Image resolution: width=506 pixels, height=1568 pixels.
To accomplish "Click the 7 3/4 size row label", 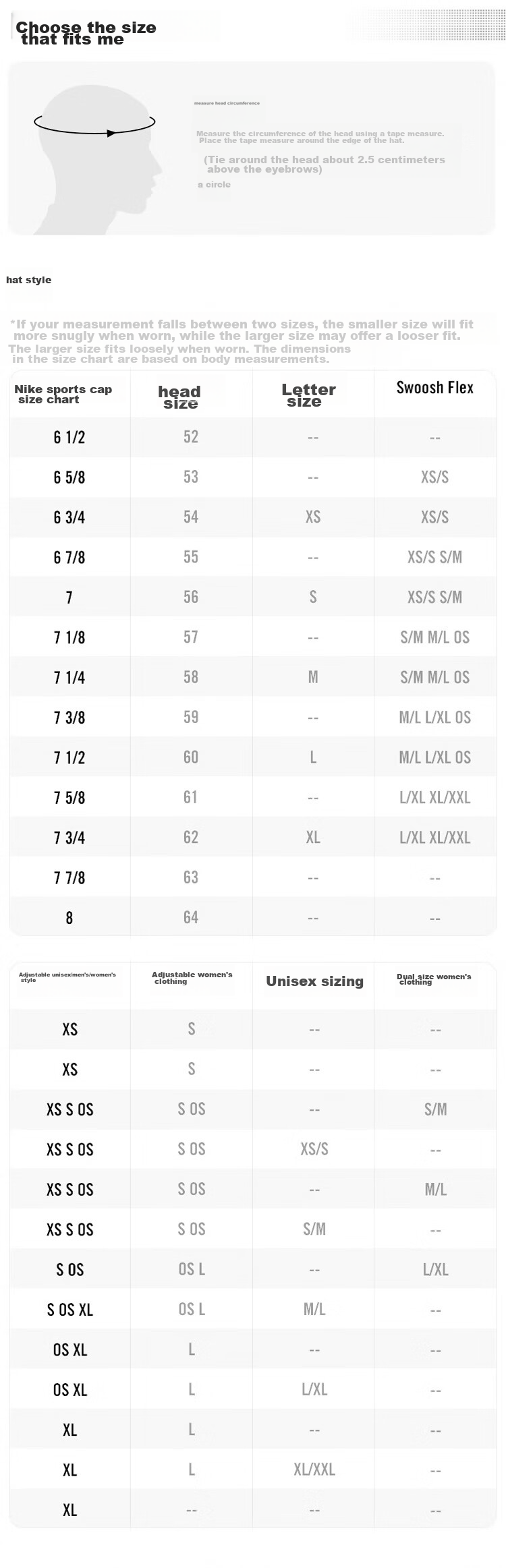I will pos(69,838).
